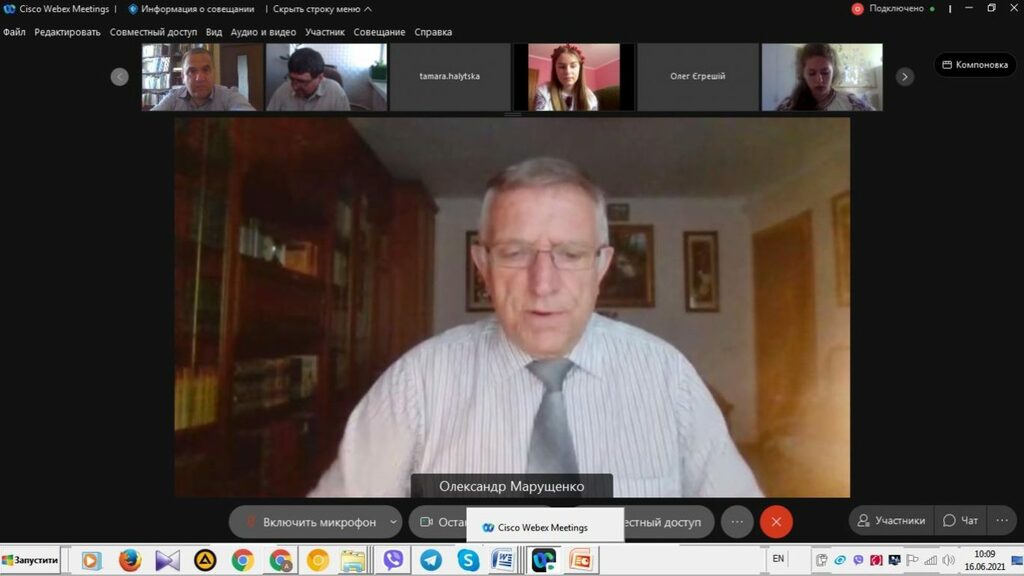Open the Аудио и видео menu
Image resolution: width=1024 pixels, height=576 pixels.
coord(263,32)
